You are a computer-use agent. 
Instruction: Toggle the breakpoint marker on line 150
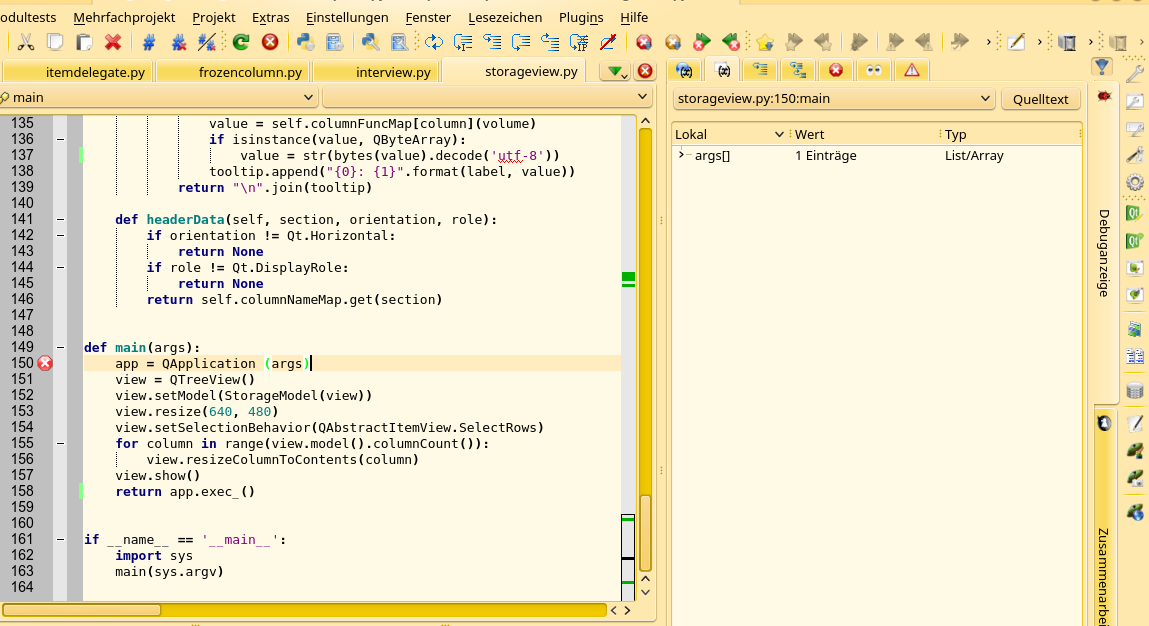click(x=45, y=363)
